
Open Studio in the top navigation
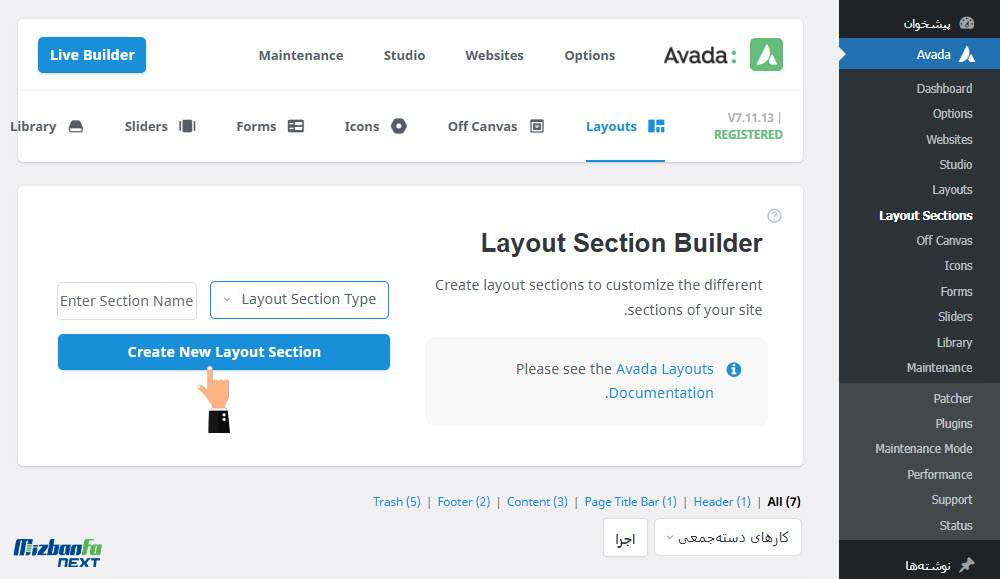click(404, 55)
